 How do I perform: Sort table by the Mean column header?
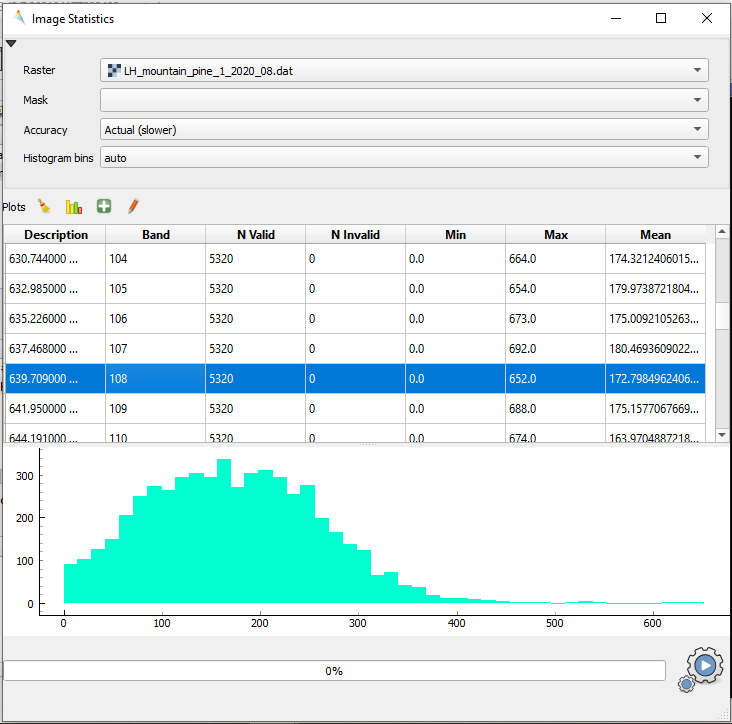click(655, 235)
